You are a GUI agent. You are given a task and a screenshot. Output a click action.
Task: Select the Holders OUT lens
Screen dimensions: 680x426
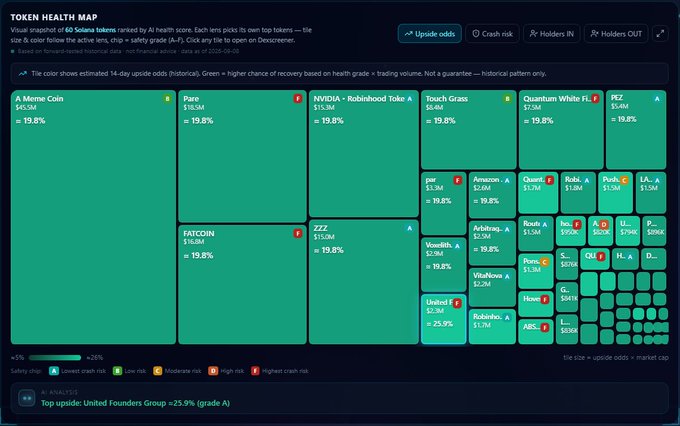pos(616,33)
